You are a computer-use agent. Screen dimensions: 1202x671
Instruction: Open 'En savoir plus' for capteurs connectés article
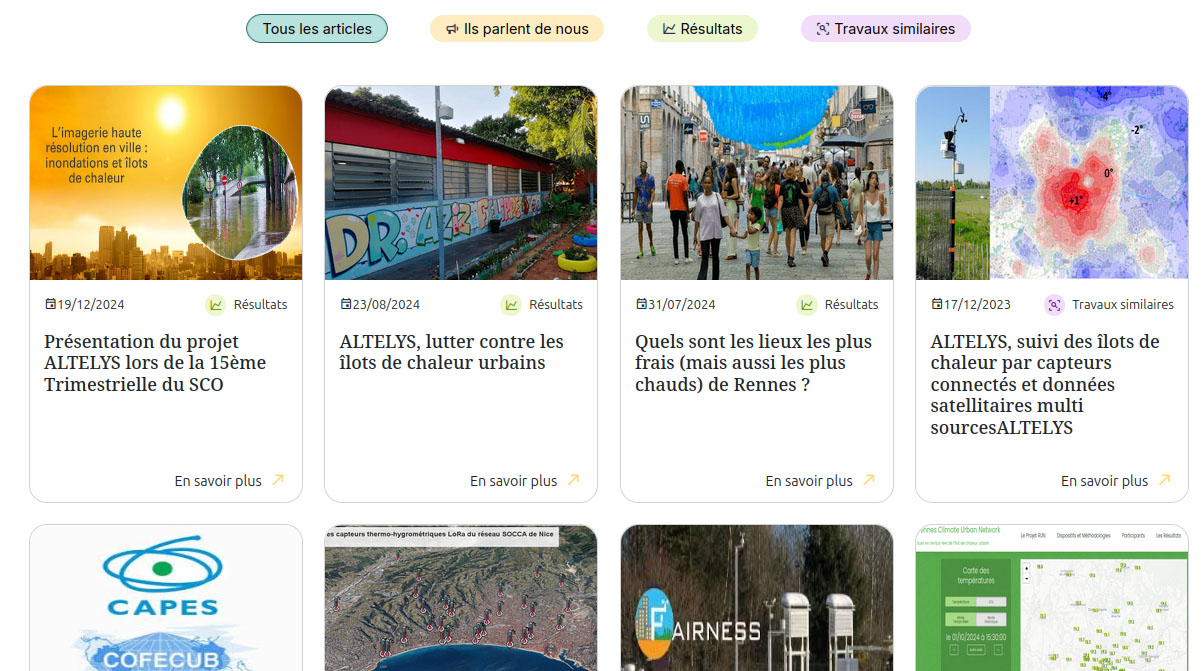1104,481
